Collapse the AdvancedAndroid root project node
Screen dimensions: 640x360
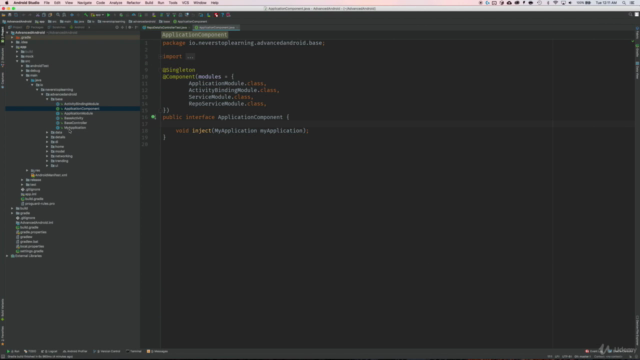coord(7,33)
